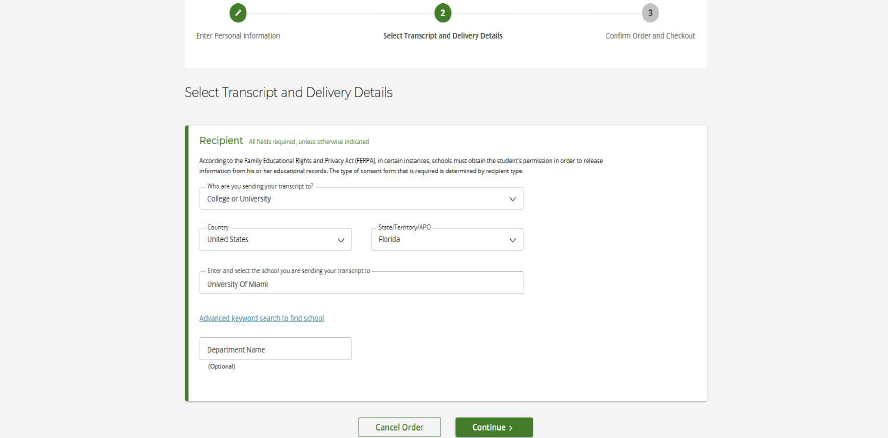Image resolution: width=888 pixels, height=438 pixels.
Task: Click 'Enter Personal Information' step label
Action: (238, 36)
